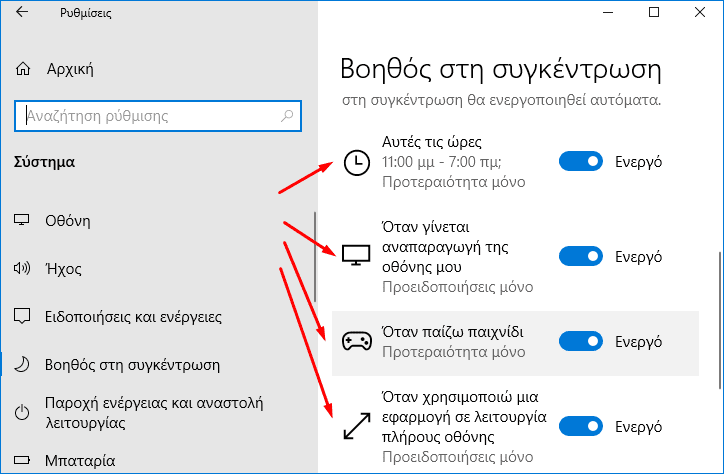The image size is (724, 474).
Task: Turn off the screen duplication rule switch
Action: tap(581, 257)
